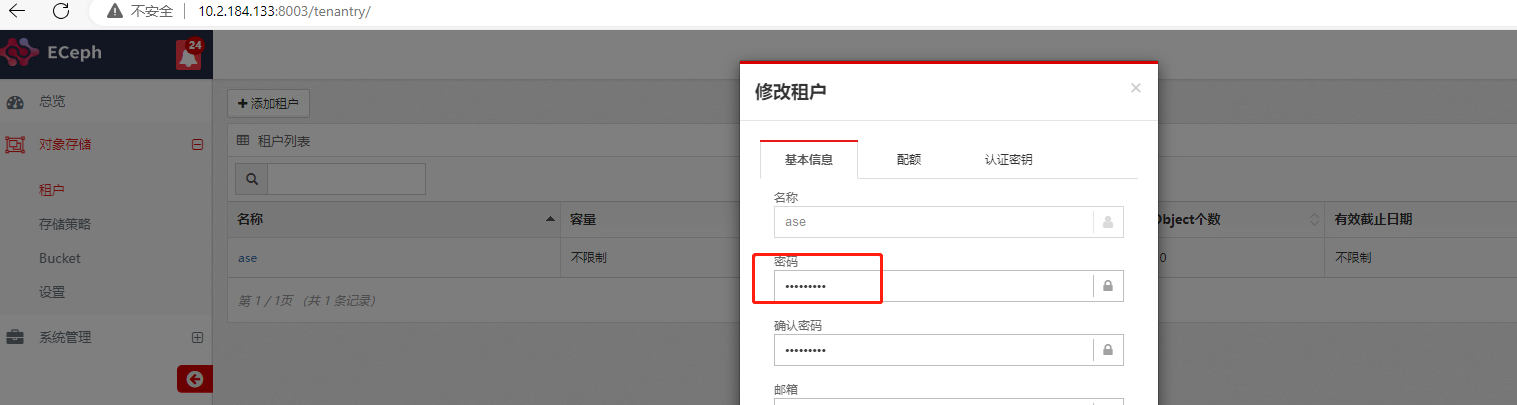
Task: Collapse sidebar with red arrow button
Action: [x=195, y=379]
